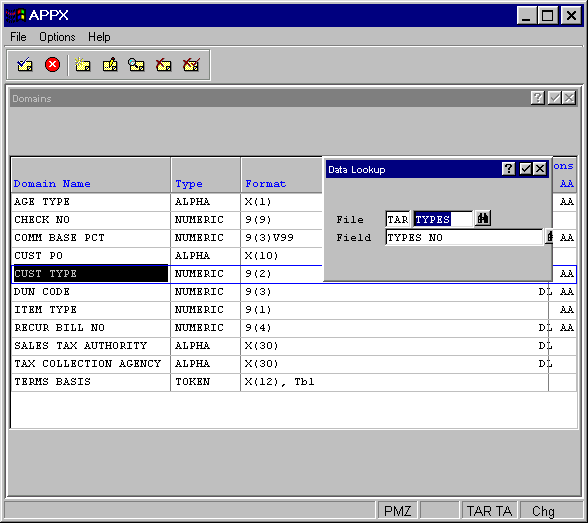Accept the Data Lookup dialog with checkmark
This screenshot has height=523, width=588.
[x=525, y=169]
